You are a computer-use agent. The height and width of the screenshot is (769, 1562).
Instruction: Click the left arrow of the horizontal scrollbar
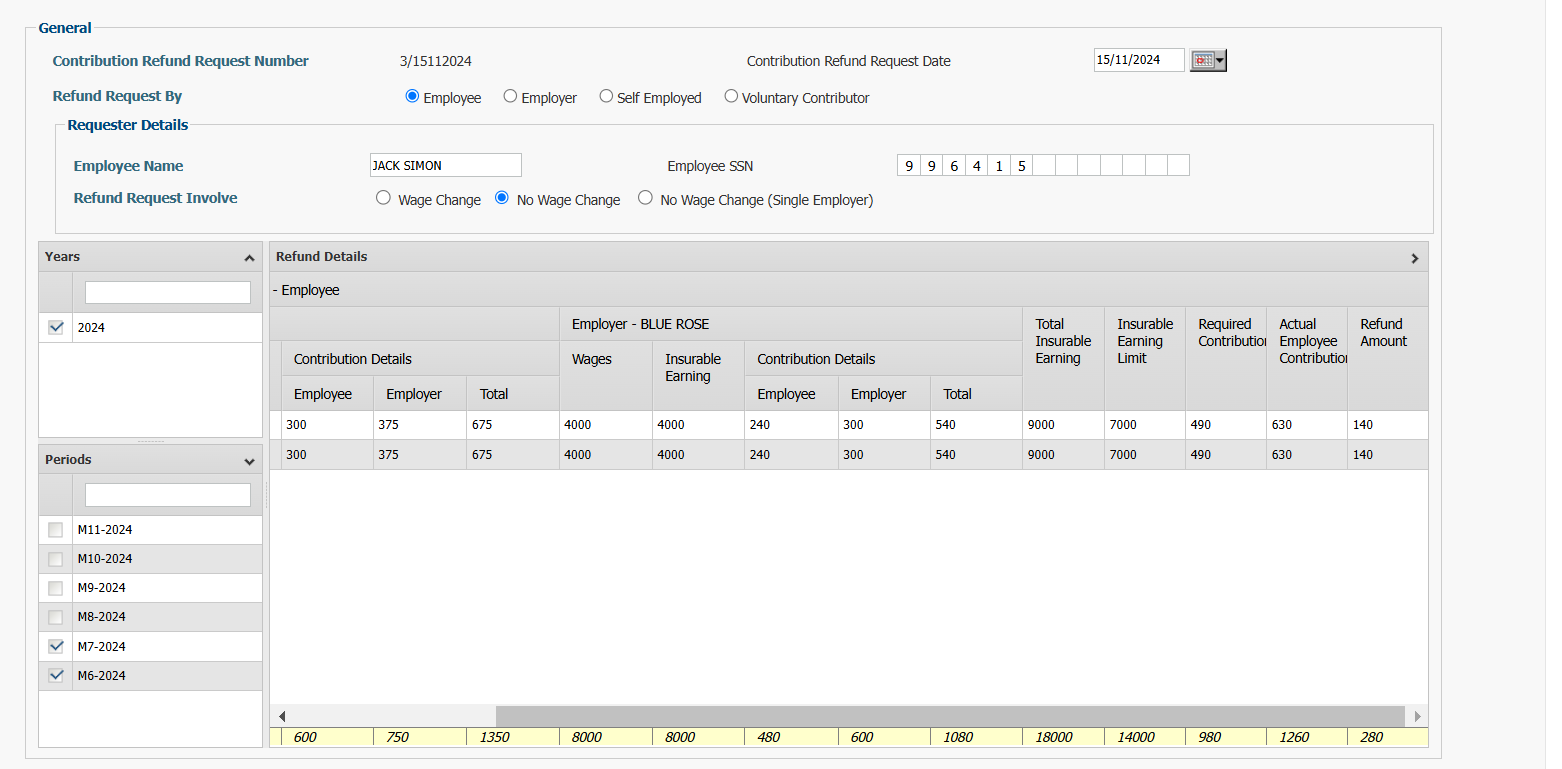tap(281, 716)
